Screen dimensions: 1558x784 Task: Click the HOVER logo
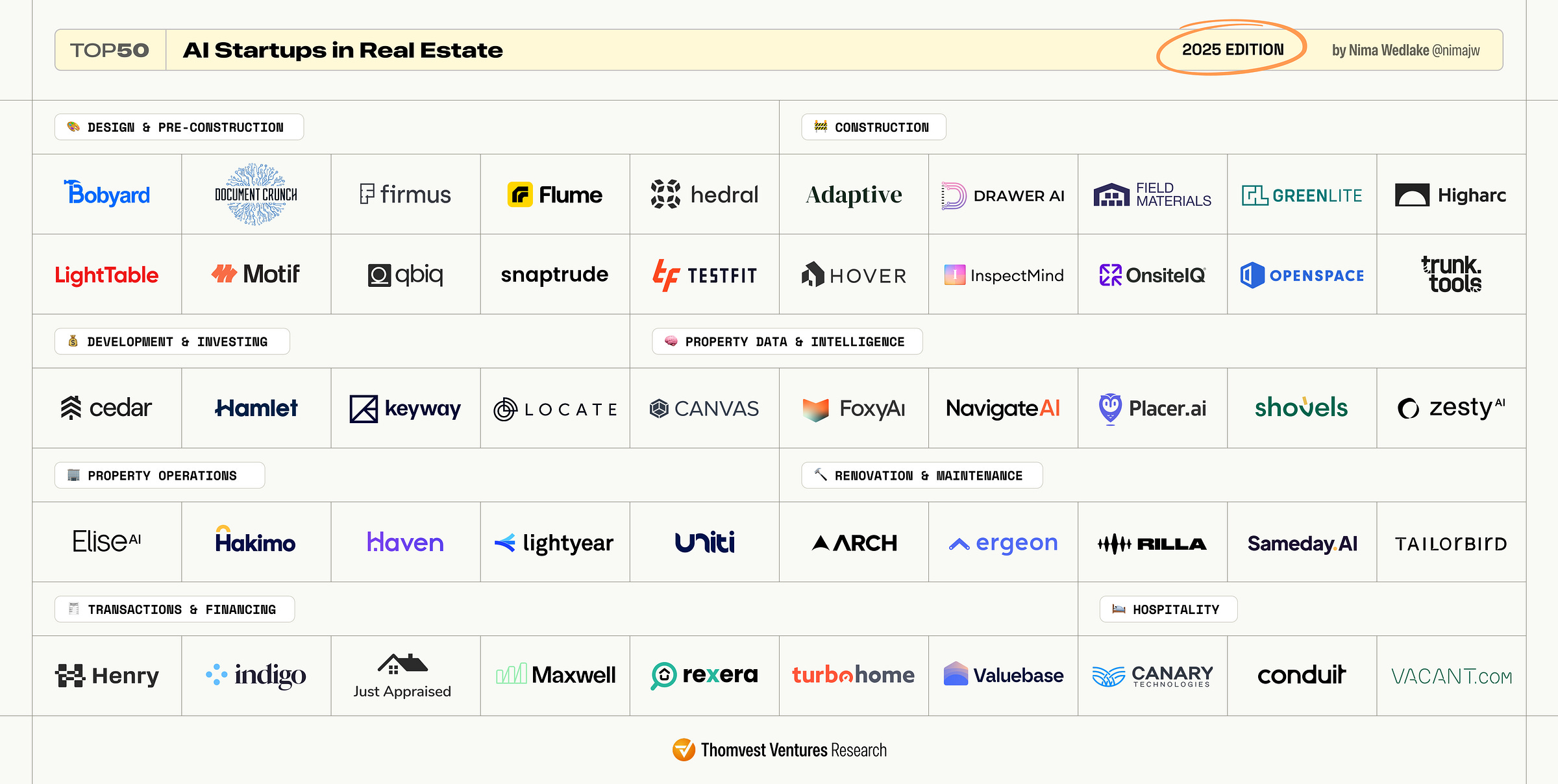[x=854, y=275]
